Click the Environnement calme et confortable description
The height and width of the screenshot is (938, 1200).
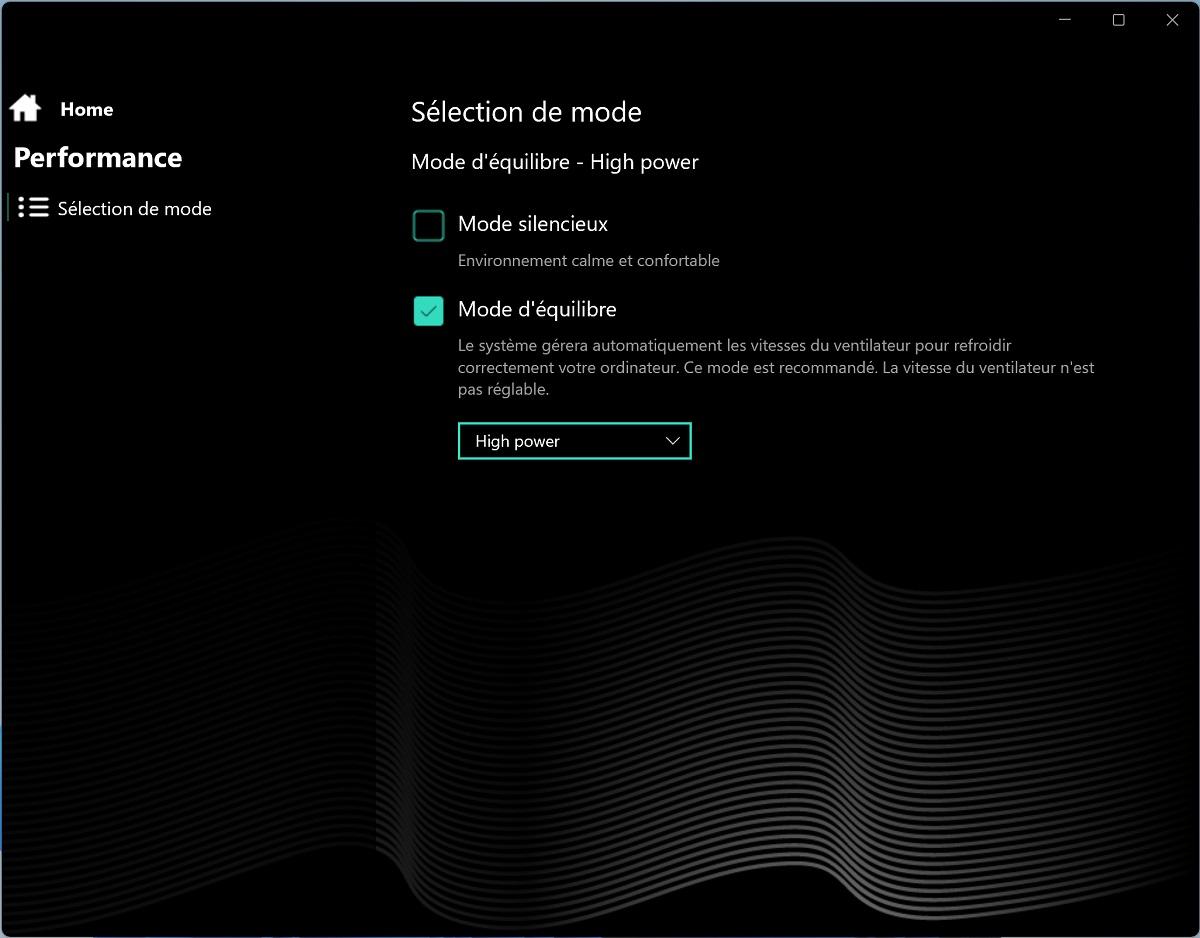[x=588, y=261]
